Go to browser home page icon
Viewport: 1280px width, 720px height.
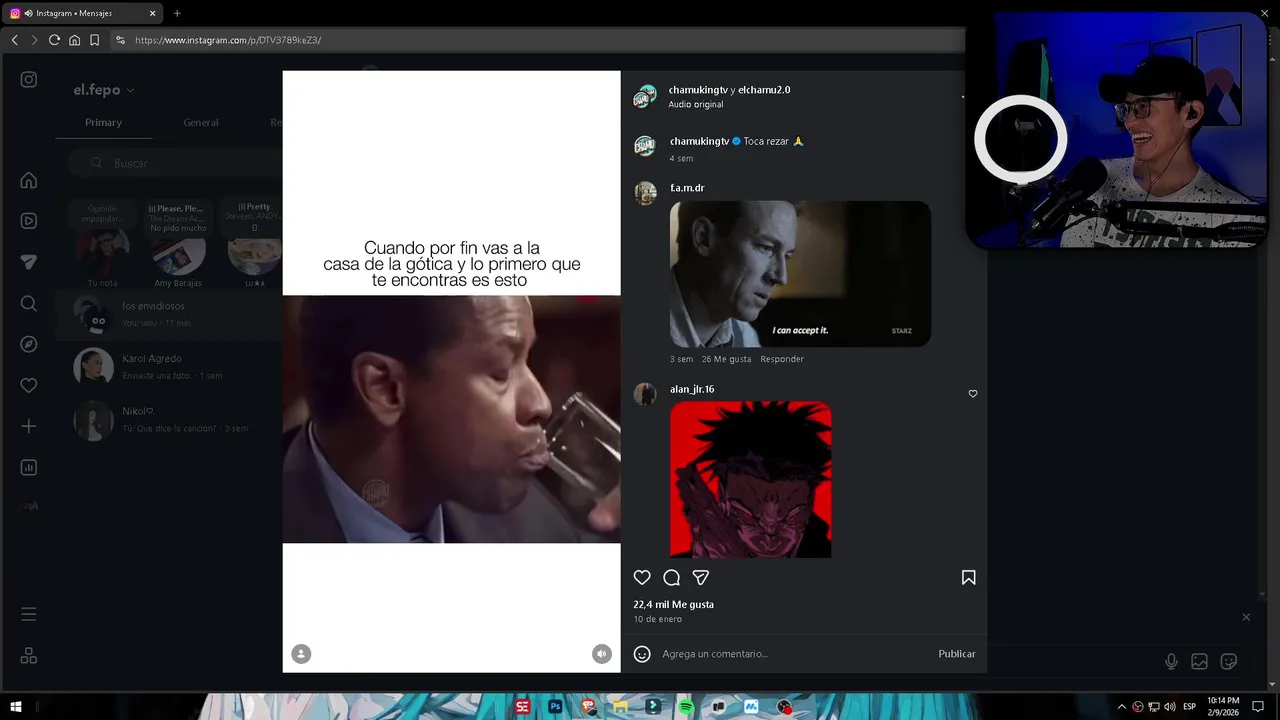[74, 40]
